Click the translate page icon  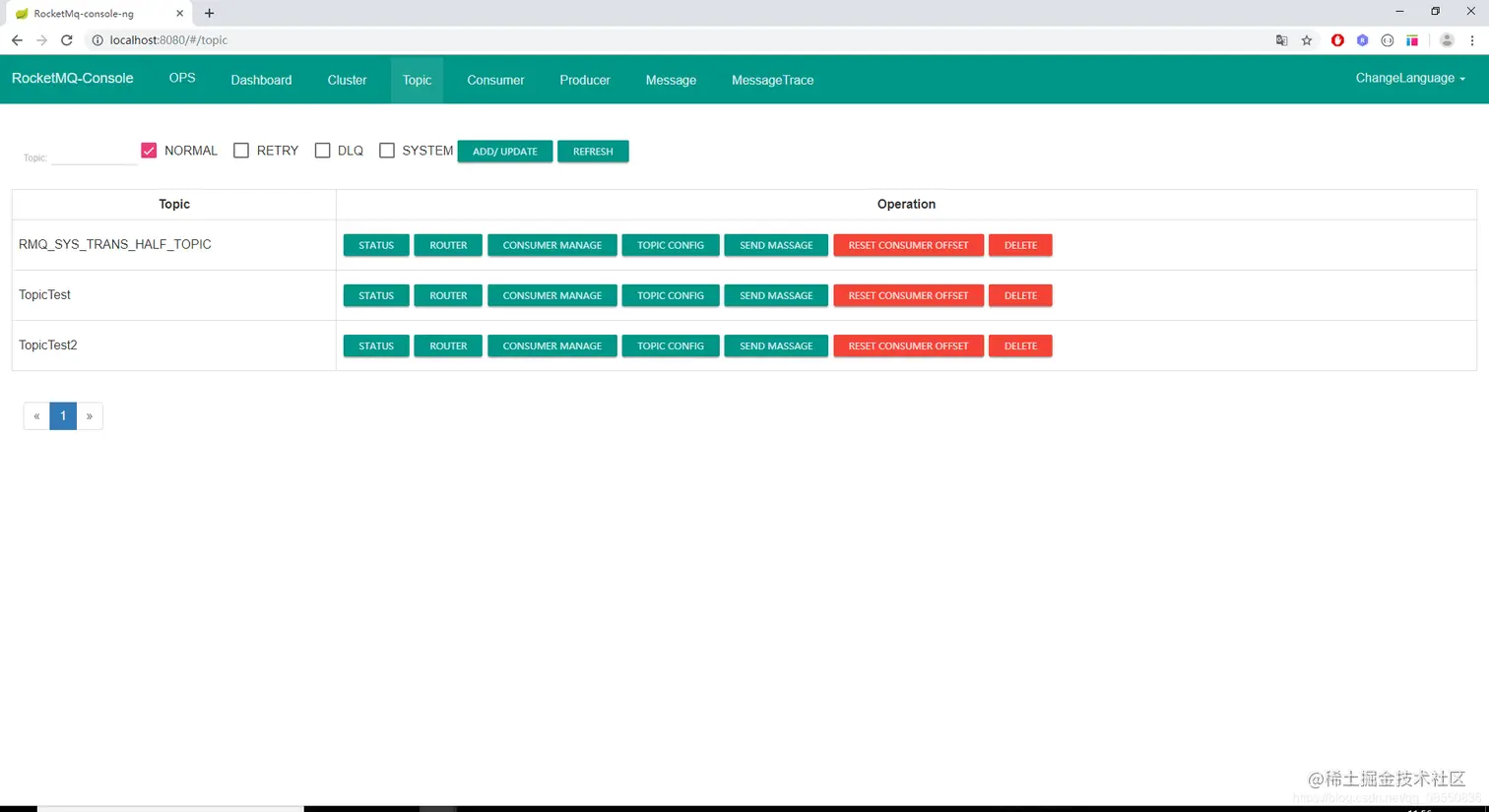1281,40
